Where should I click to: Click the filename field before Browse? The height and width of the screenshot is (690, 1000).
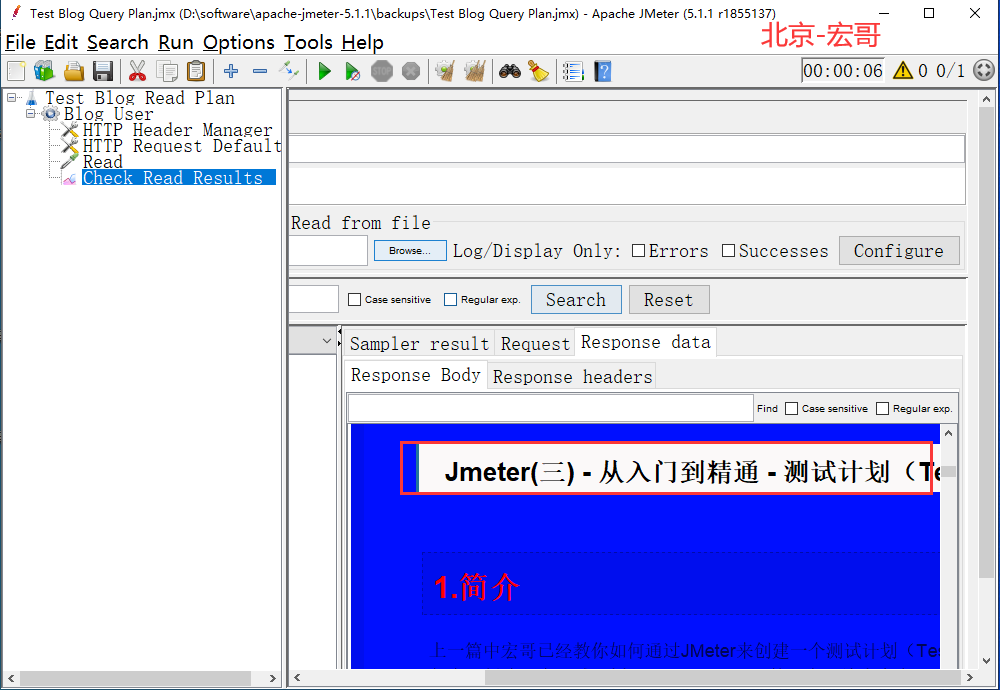click(328, 251)
